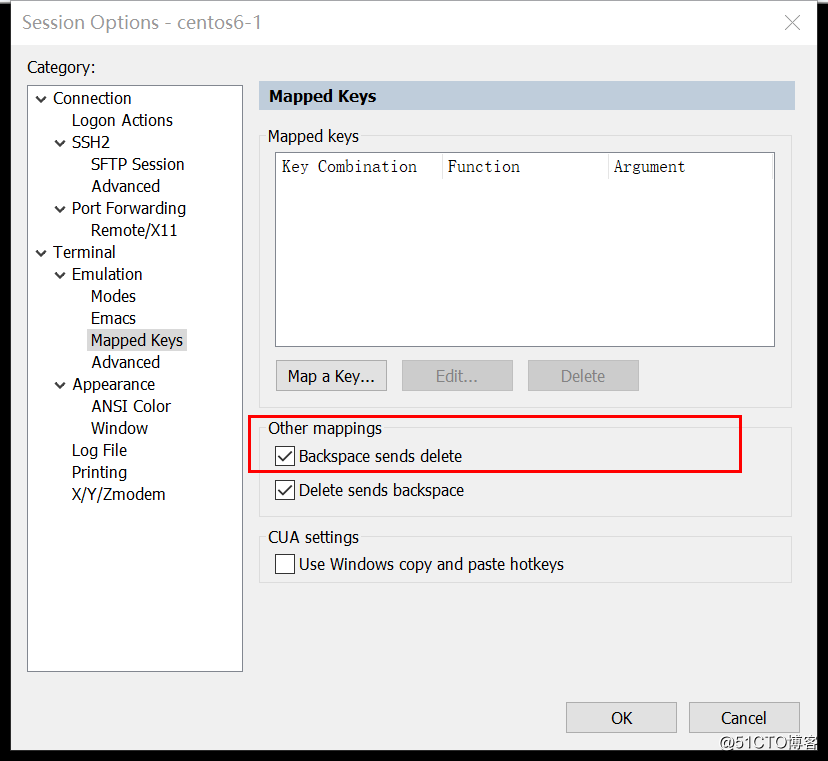Open Appearance settings
828x761 pixels.
(x=114, y=384)
